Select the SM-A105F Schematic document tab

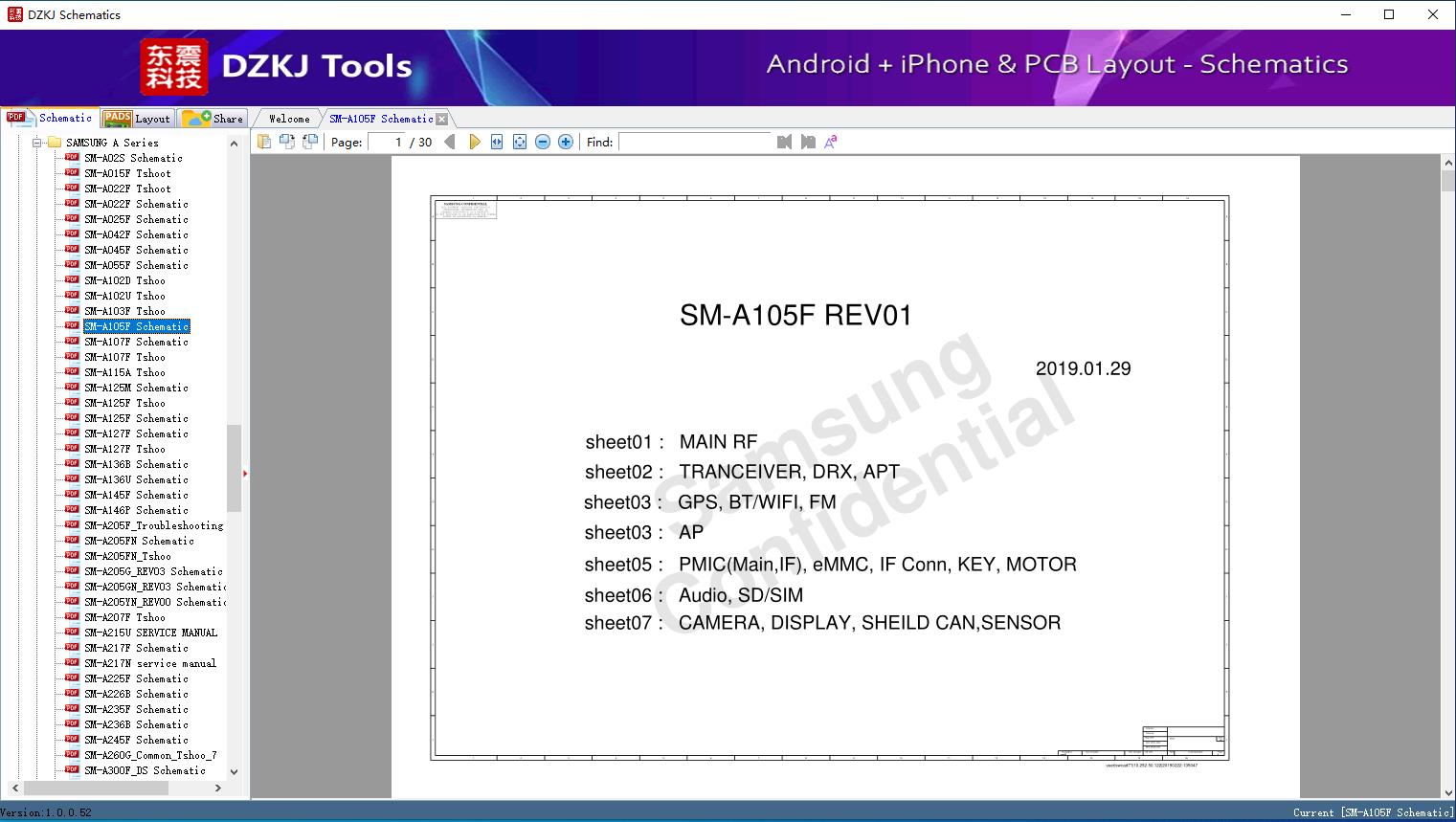(381, 119)
